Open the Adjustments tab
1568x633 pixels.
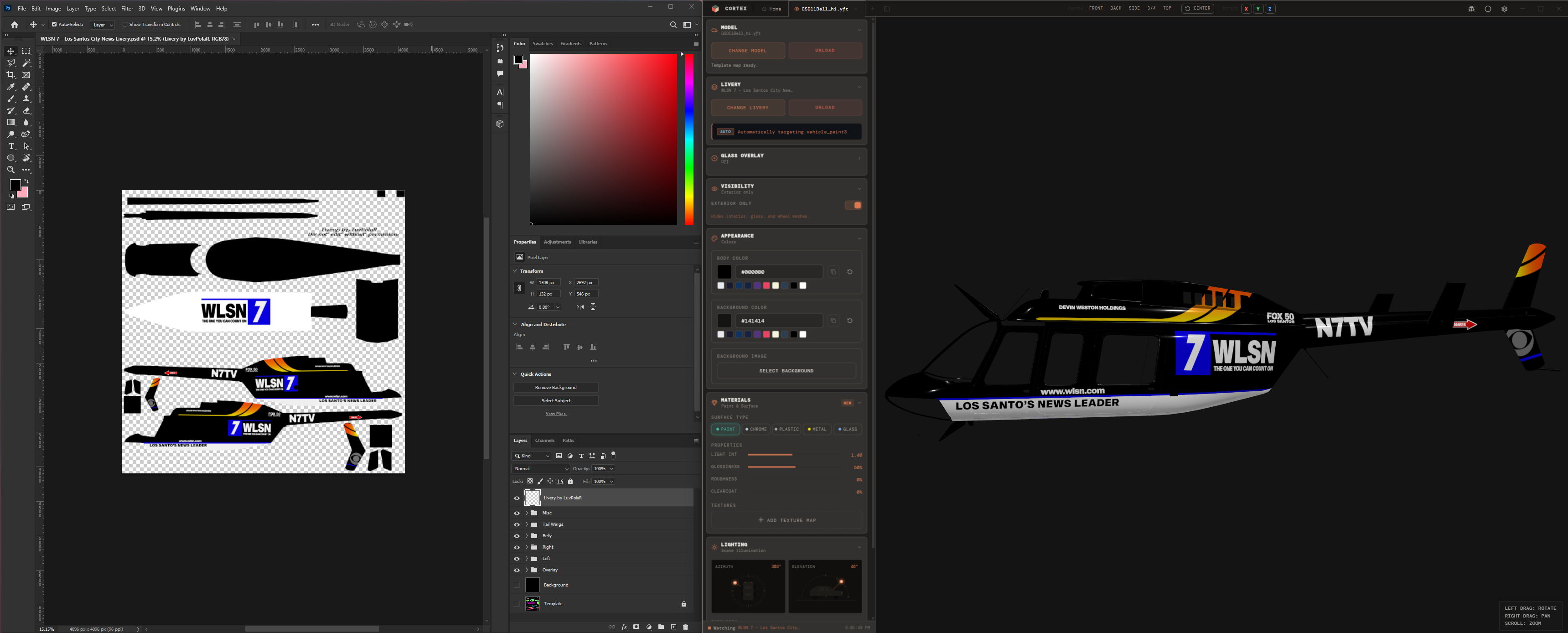tap(558, 242)
